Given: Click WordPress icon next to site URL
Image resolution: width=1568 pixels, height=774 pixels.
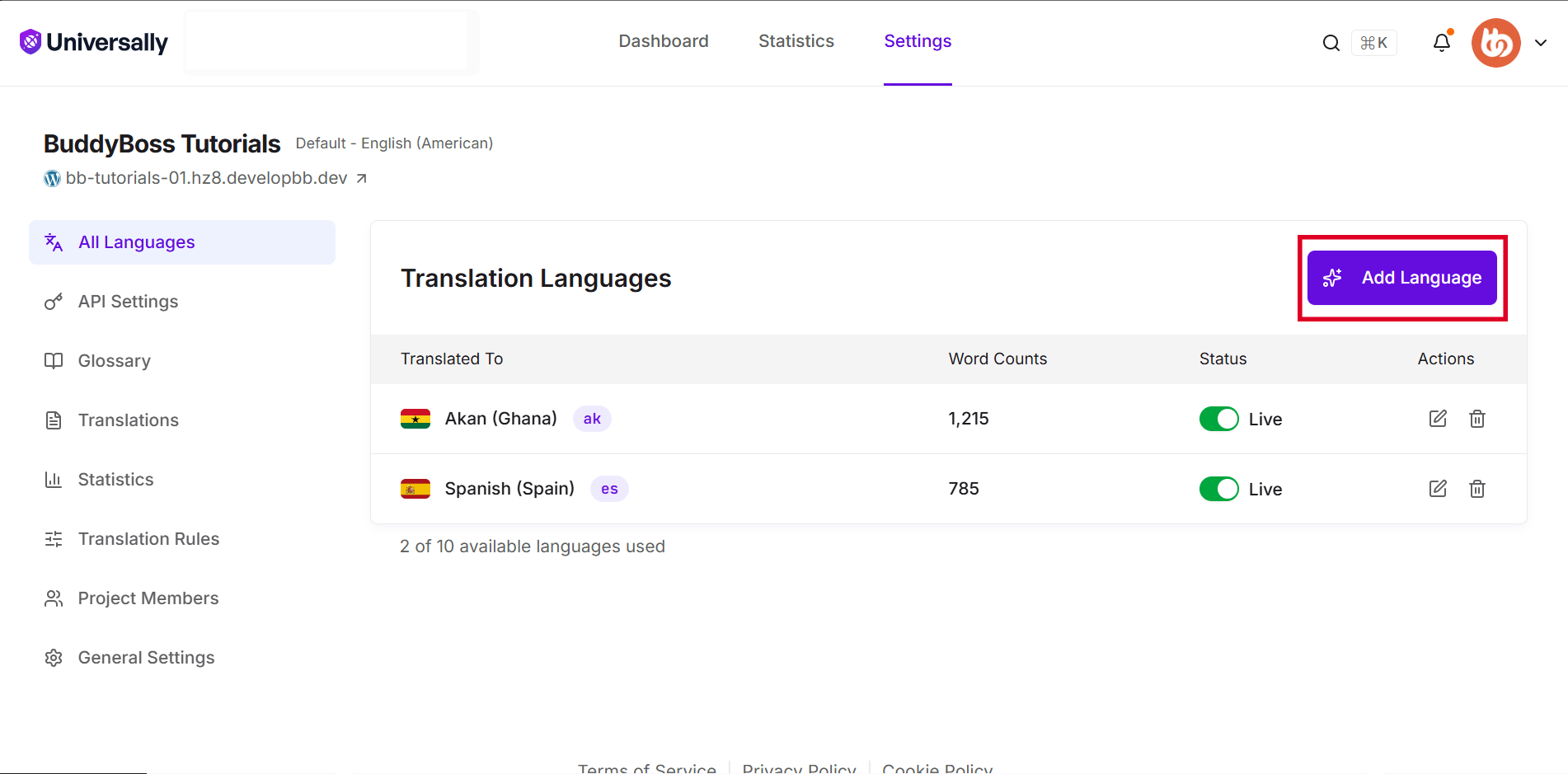Looking at the screenshot, I should [52, 178].
